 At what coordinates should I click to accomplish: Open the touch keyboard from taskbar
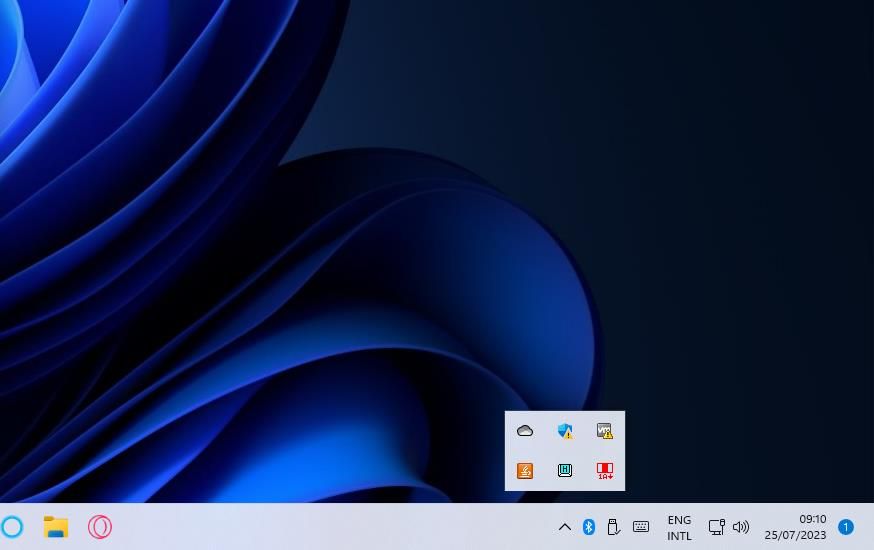click(641, 527)
